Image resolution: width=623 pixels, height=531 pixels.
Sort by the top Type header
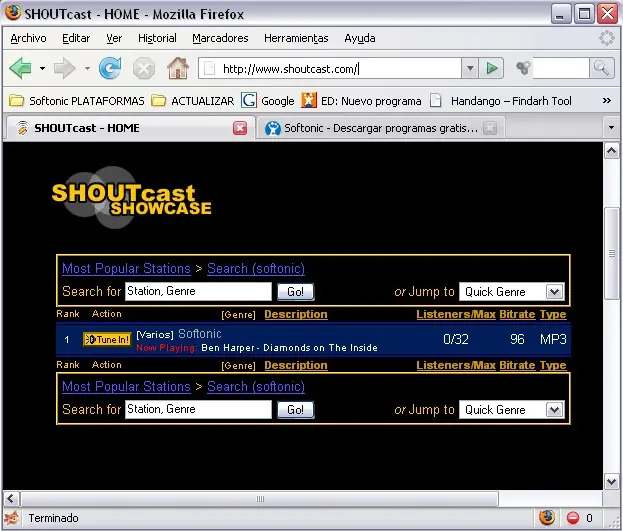[x=553, y=314]
